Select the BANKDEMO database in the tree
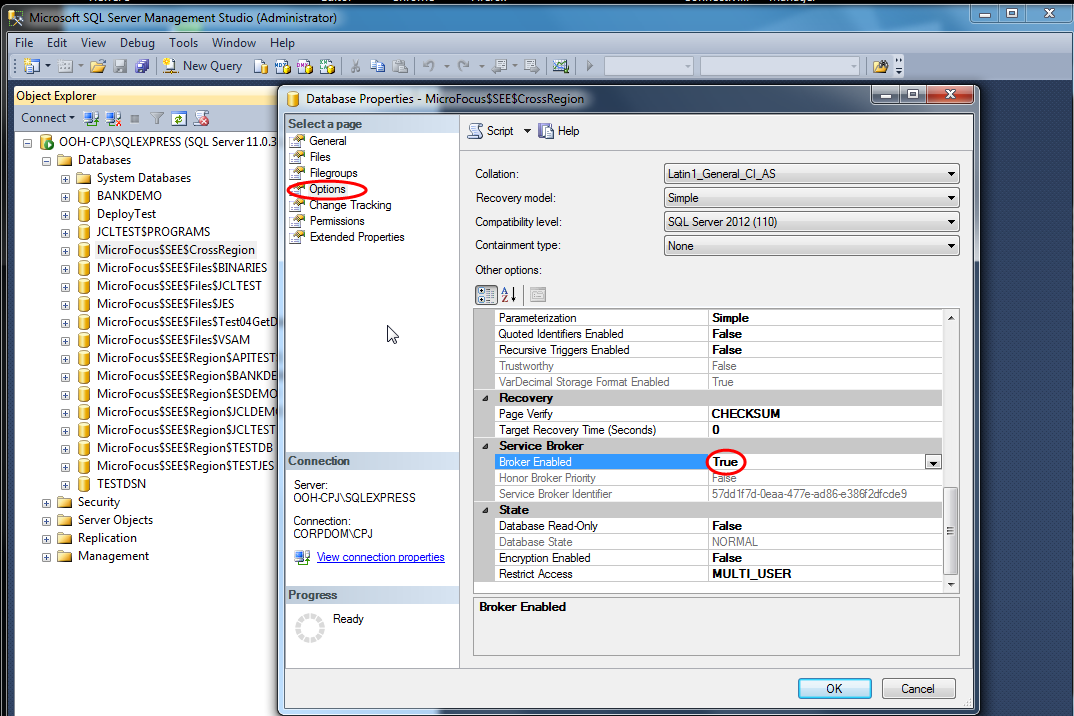1074x716 pixels. click(129, 196)
